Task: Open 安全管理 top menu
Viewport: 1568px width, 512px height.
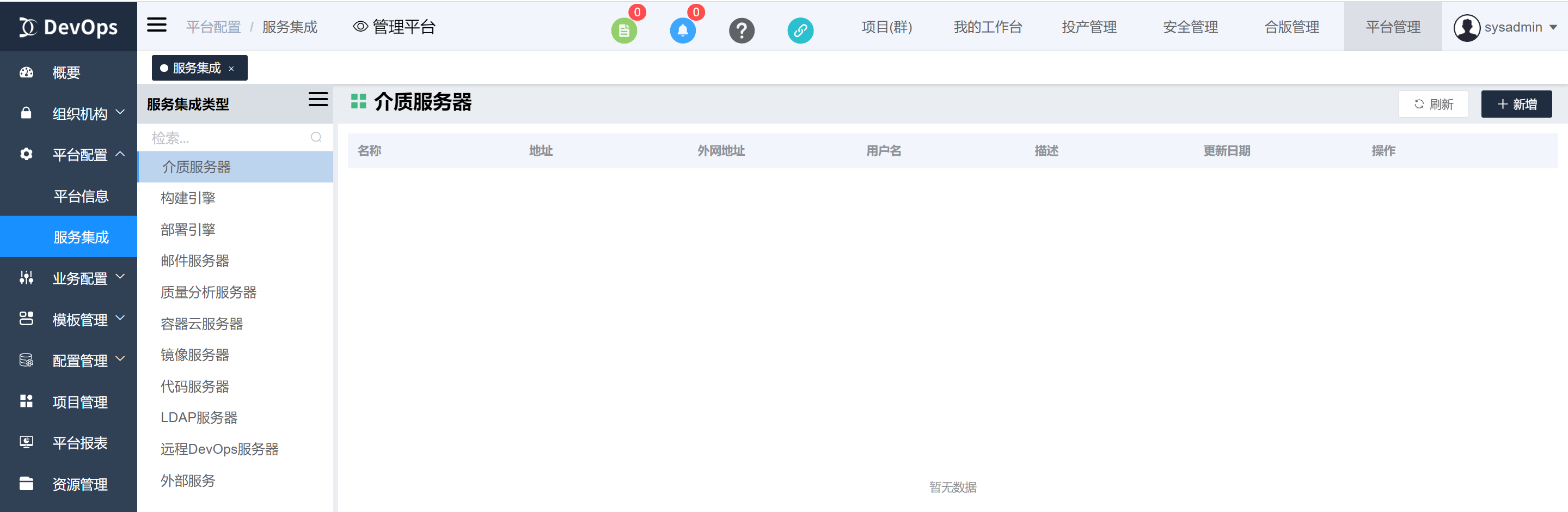Action: (x=1190, y=27)
